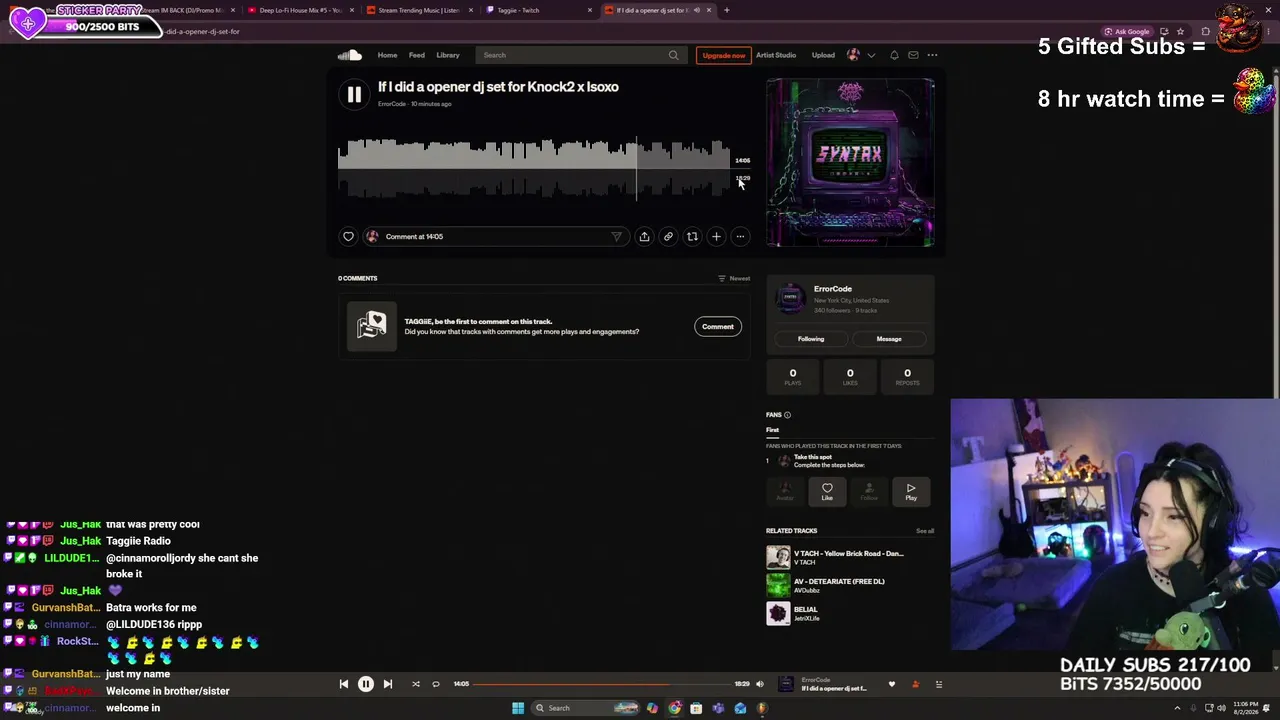Skip to the next track in player bar
The width and height of the screenshot is (1280, 720).
point(388,684)
